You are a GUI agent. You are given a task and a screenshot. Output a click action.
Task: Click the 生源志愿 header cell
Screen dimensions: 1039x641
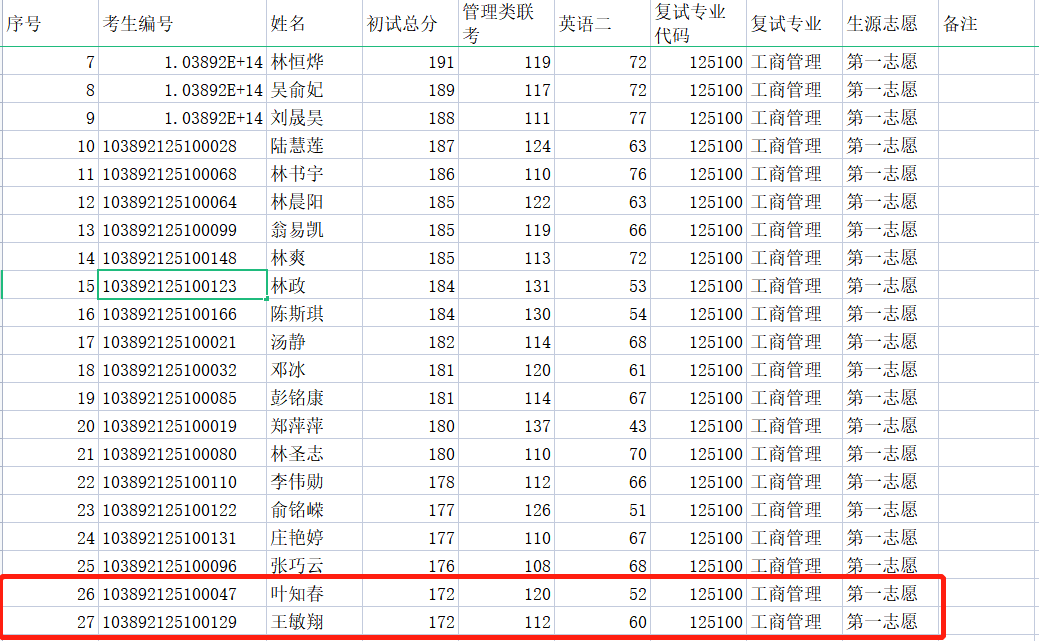[x=890, y=24]
